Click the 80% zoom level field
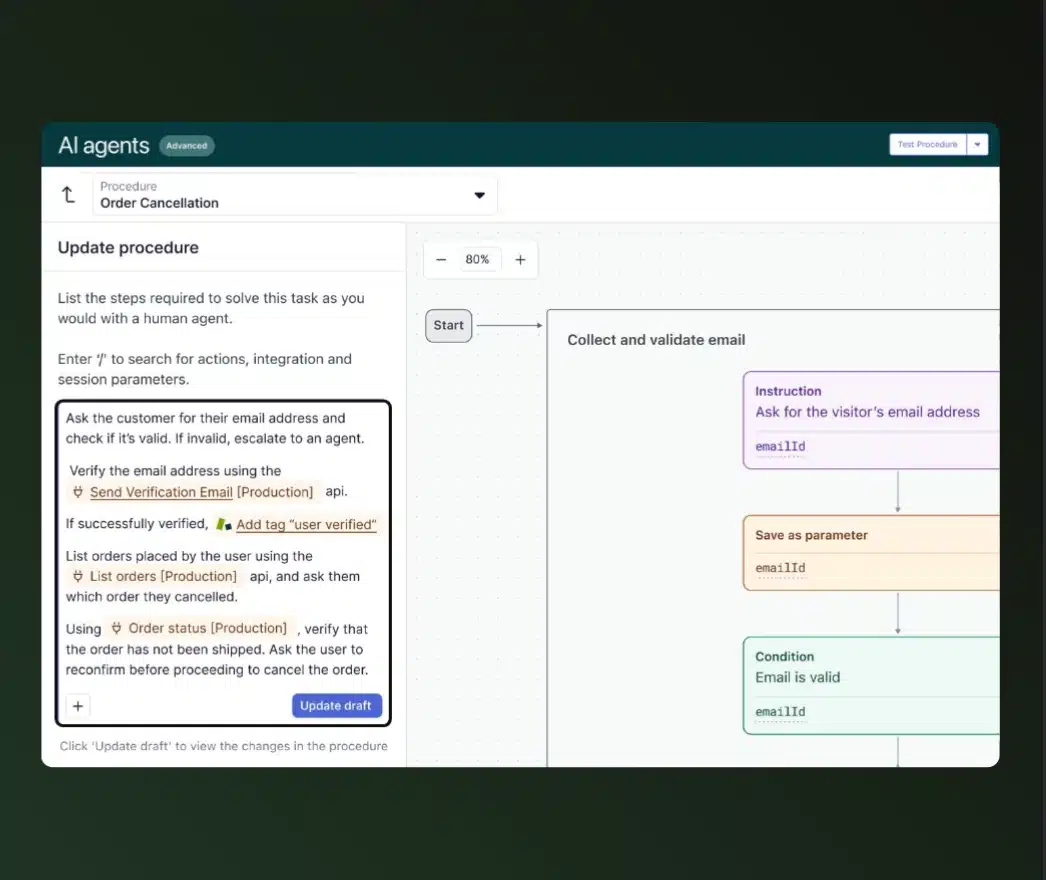1046x880 pixels. pos(477,260)
